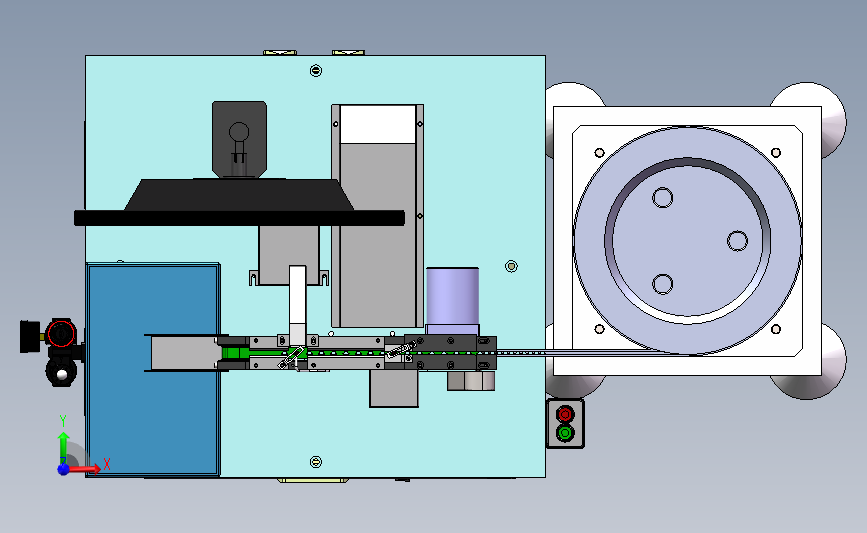Select the upper-left hole in the bowl disc
Image resolution: width=867 pixels, height=533 pixels.
(x=662, y=197)
